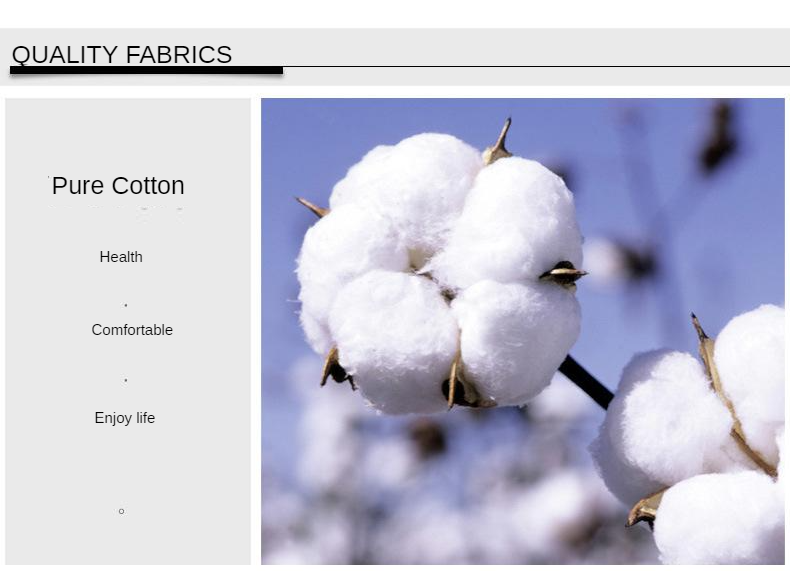Select the Pure Cotton title
Image resolution: width=790 pixels, height=574 pixels.
[118, 185]
